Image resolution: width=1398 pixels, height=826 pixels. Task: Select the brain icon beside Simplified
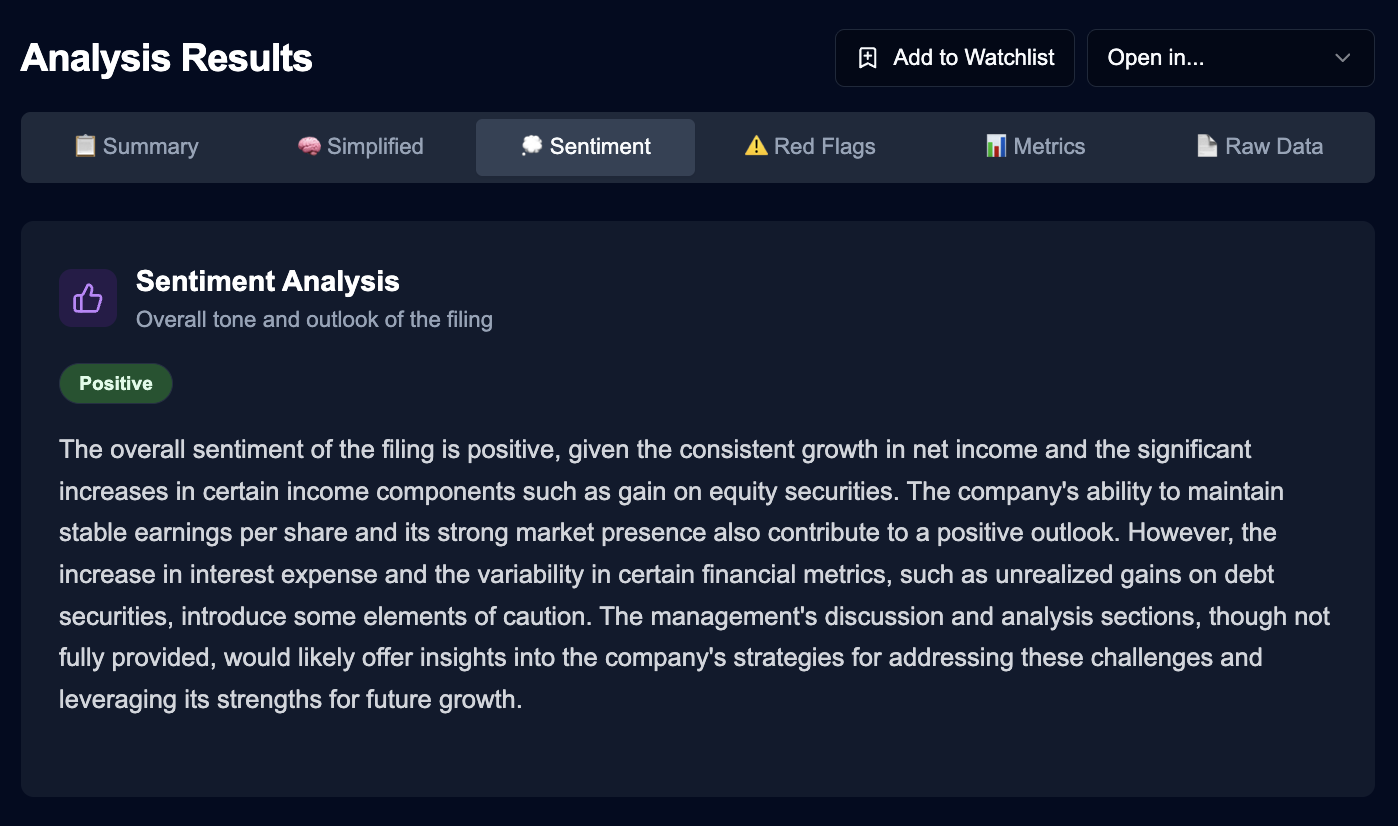point(308,146)
